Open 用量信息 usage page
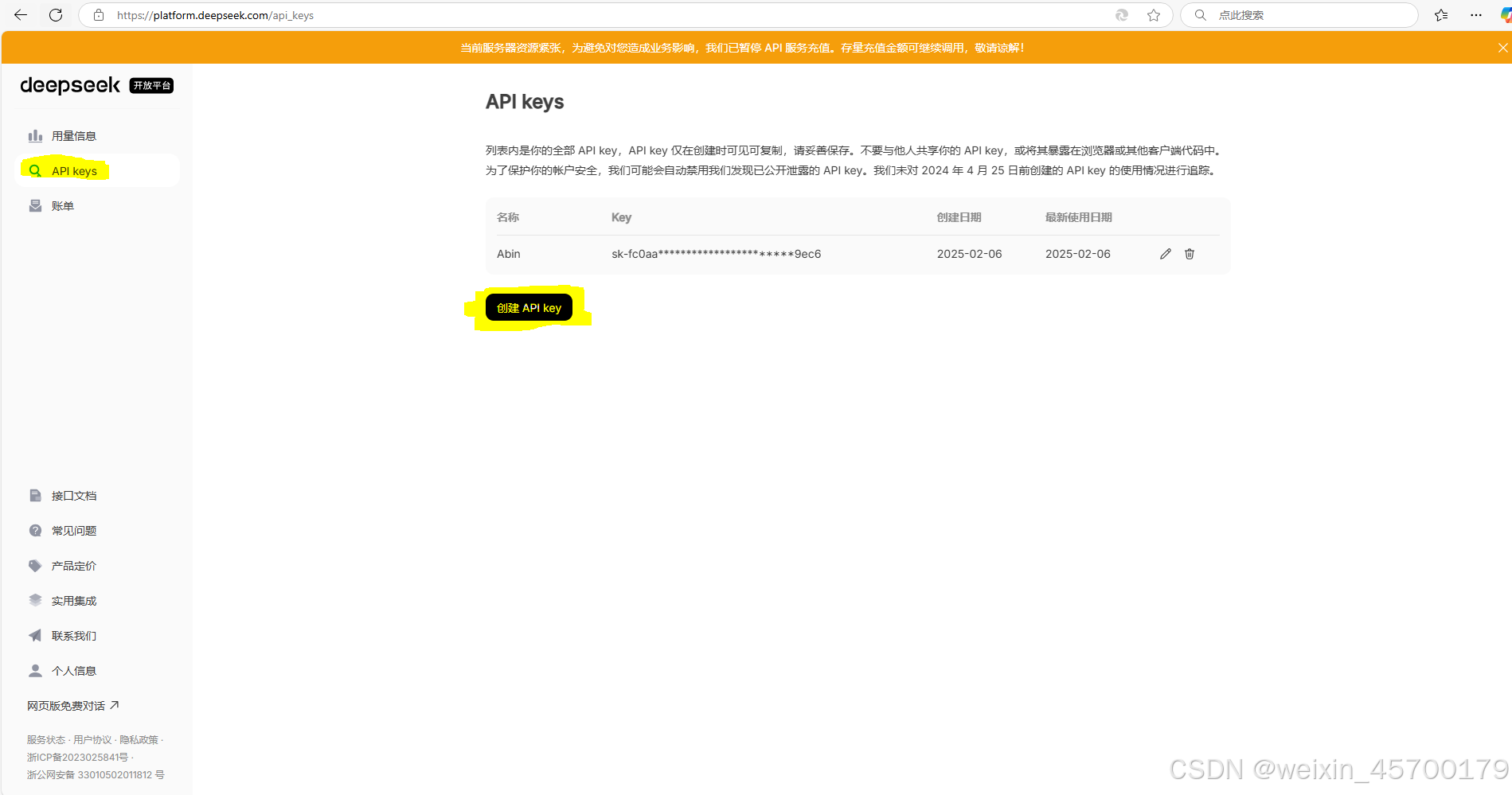1512x795 pixels. coord(97,136)
